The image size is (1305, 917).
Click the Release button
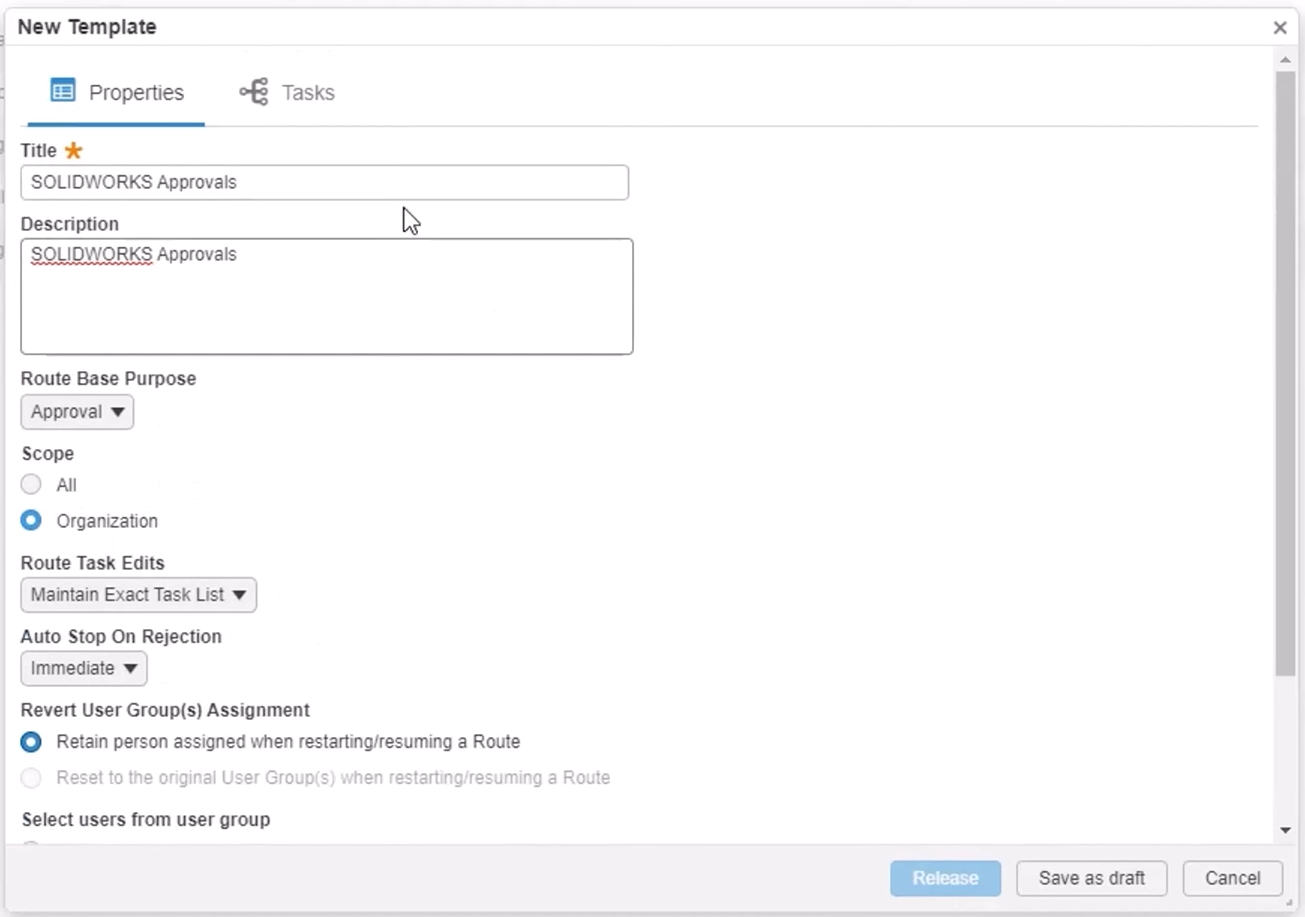click(x=944, y=878)
